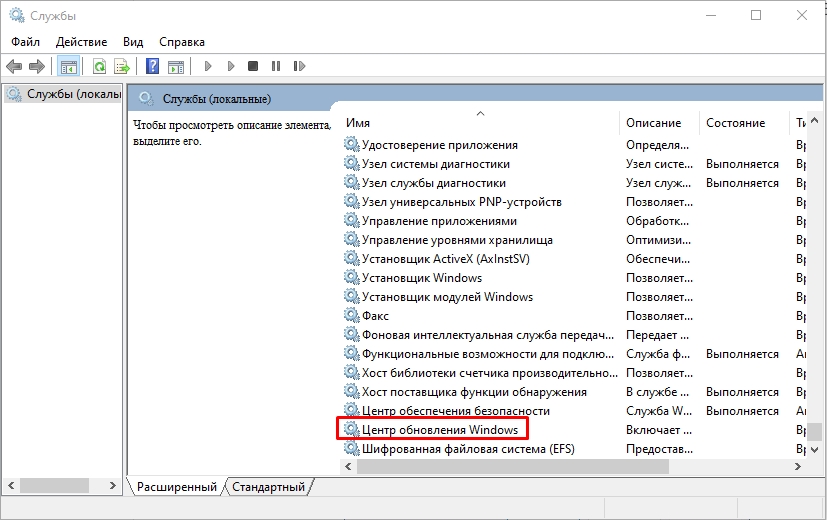Click the gear icon beside Факс
This screenshot has height=520, width=827.
[352, 315]
